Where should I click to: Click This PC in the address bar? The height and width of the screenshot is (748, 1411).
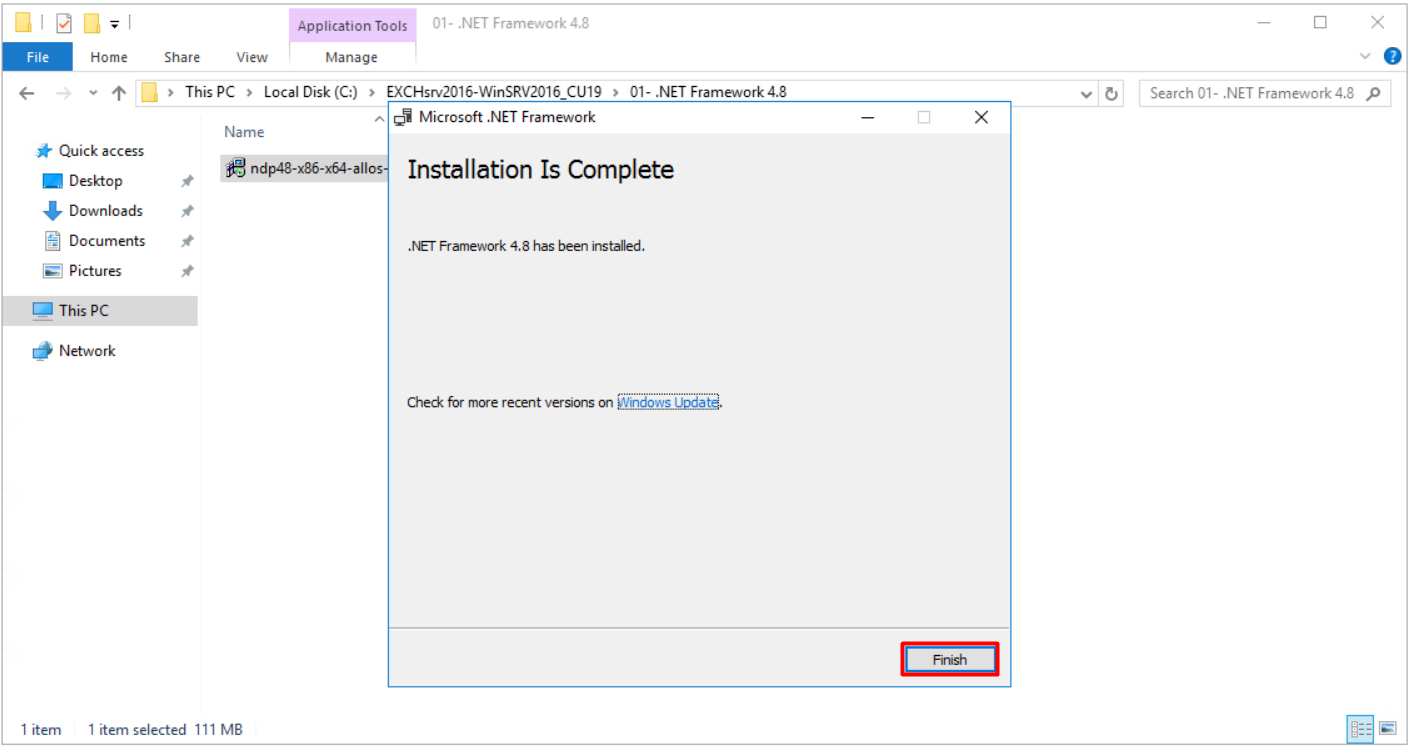point(210,92)
